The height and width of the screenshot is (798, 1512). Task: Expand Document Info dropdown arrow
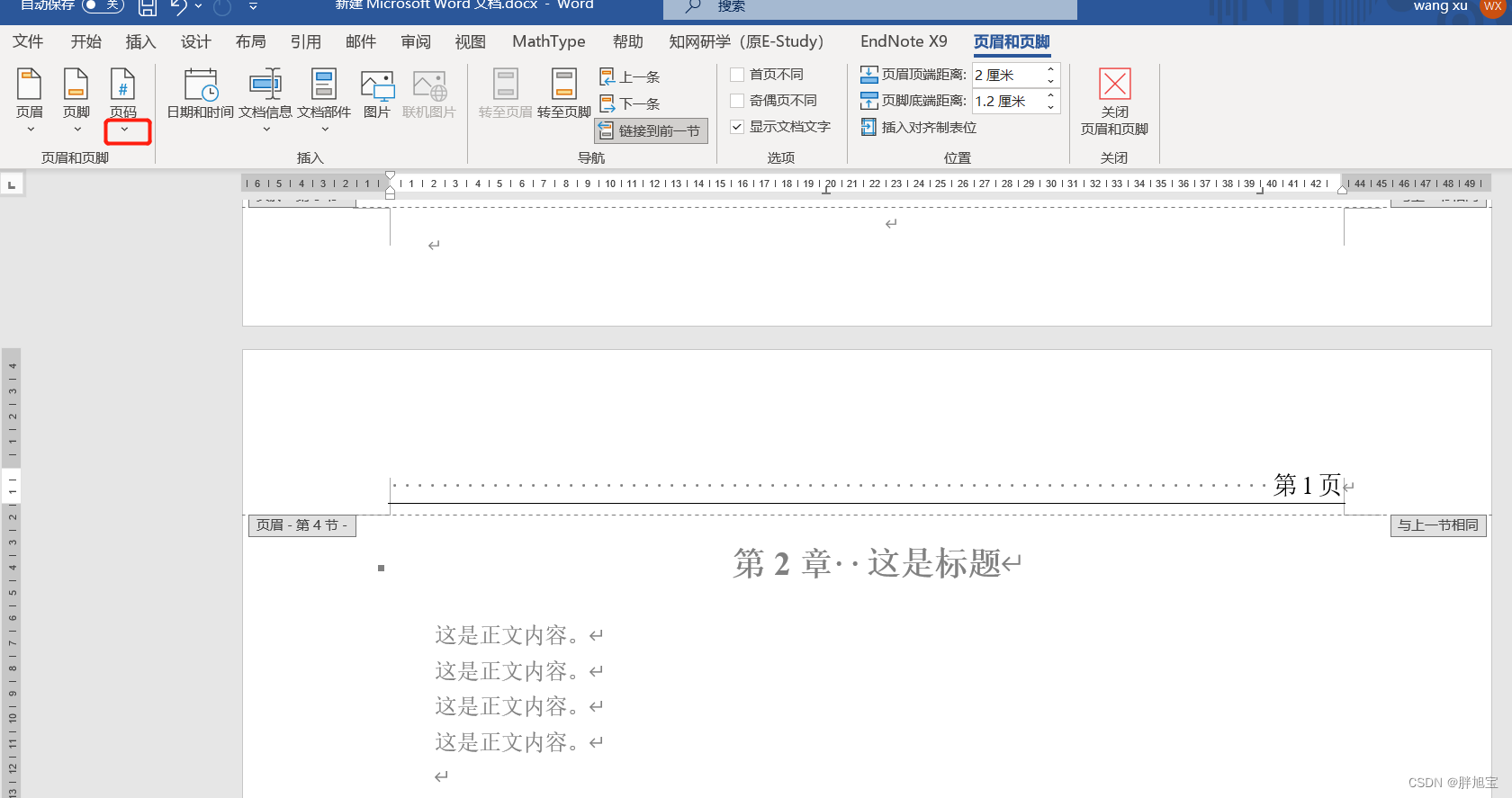pos(266,130)
